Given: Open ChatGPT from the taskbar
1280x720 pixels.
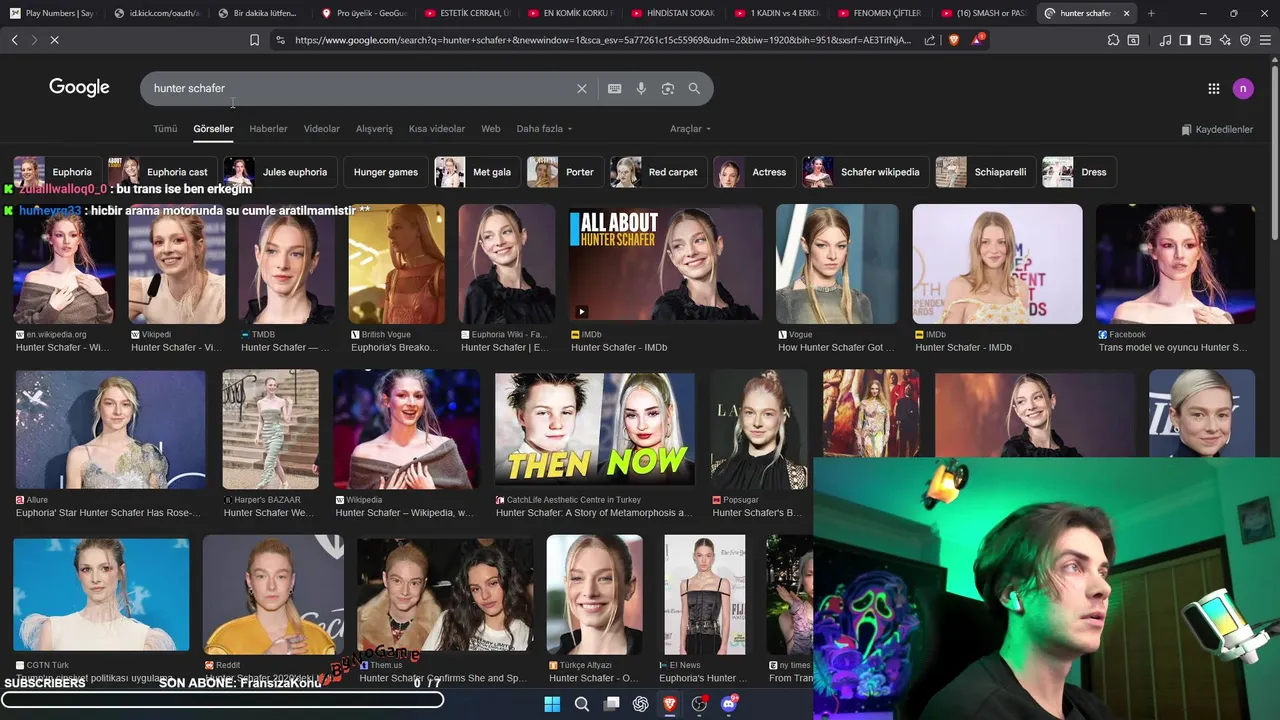Looking at the screenshot, I should [x=641, y=704].
